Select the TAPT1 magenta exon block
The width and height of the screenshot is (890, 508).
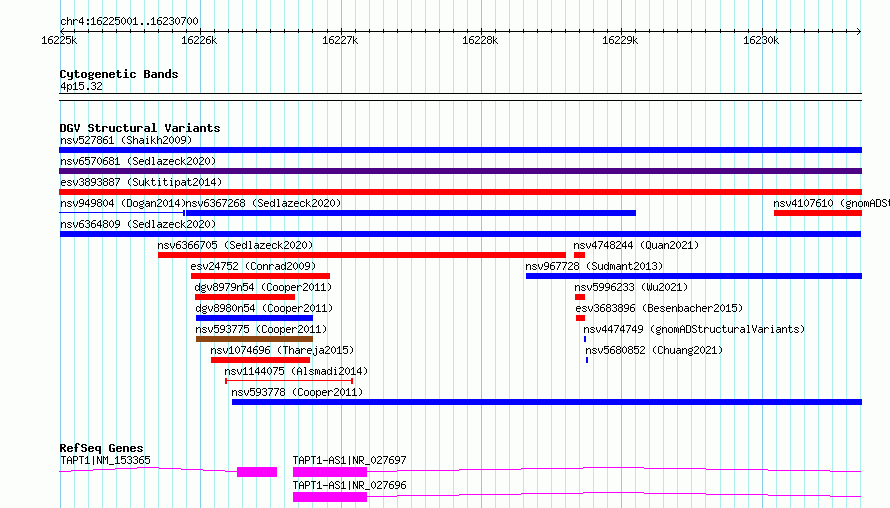[257, 472]
